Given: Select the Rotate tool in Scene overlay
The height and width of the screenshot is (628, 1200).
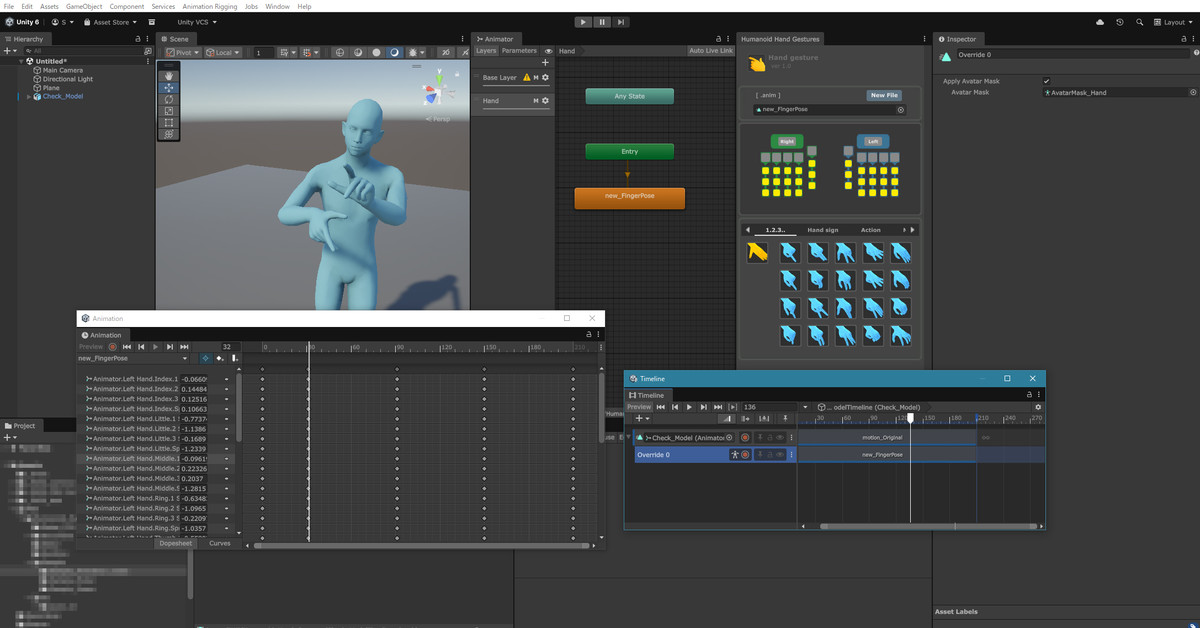Looking at the screenshot, I should coord(169,99).
